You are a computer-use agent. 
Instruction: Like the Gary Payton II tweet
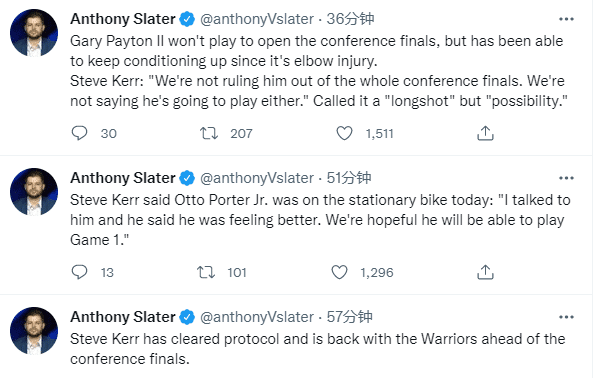click(x=344, y=133)
